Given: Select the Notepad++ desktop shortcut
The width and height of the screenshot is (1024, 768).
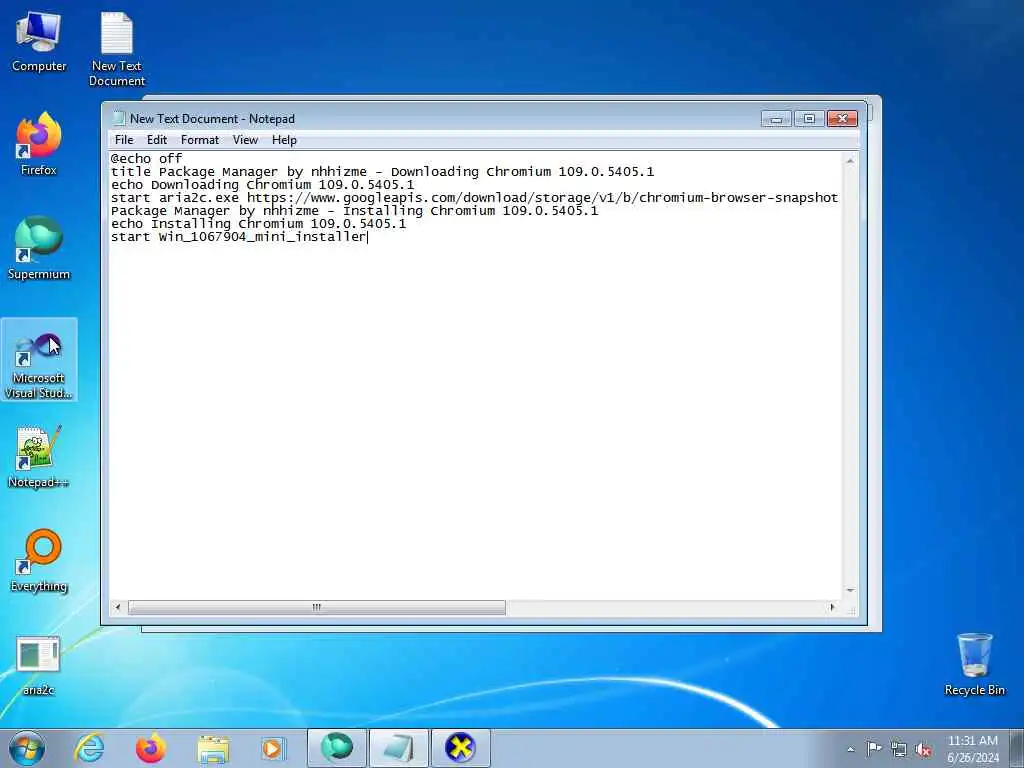Looking at the screenshot, I should click(x=39, y=457).
